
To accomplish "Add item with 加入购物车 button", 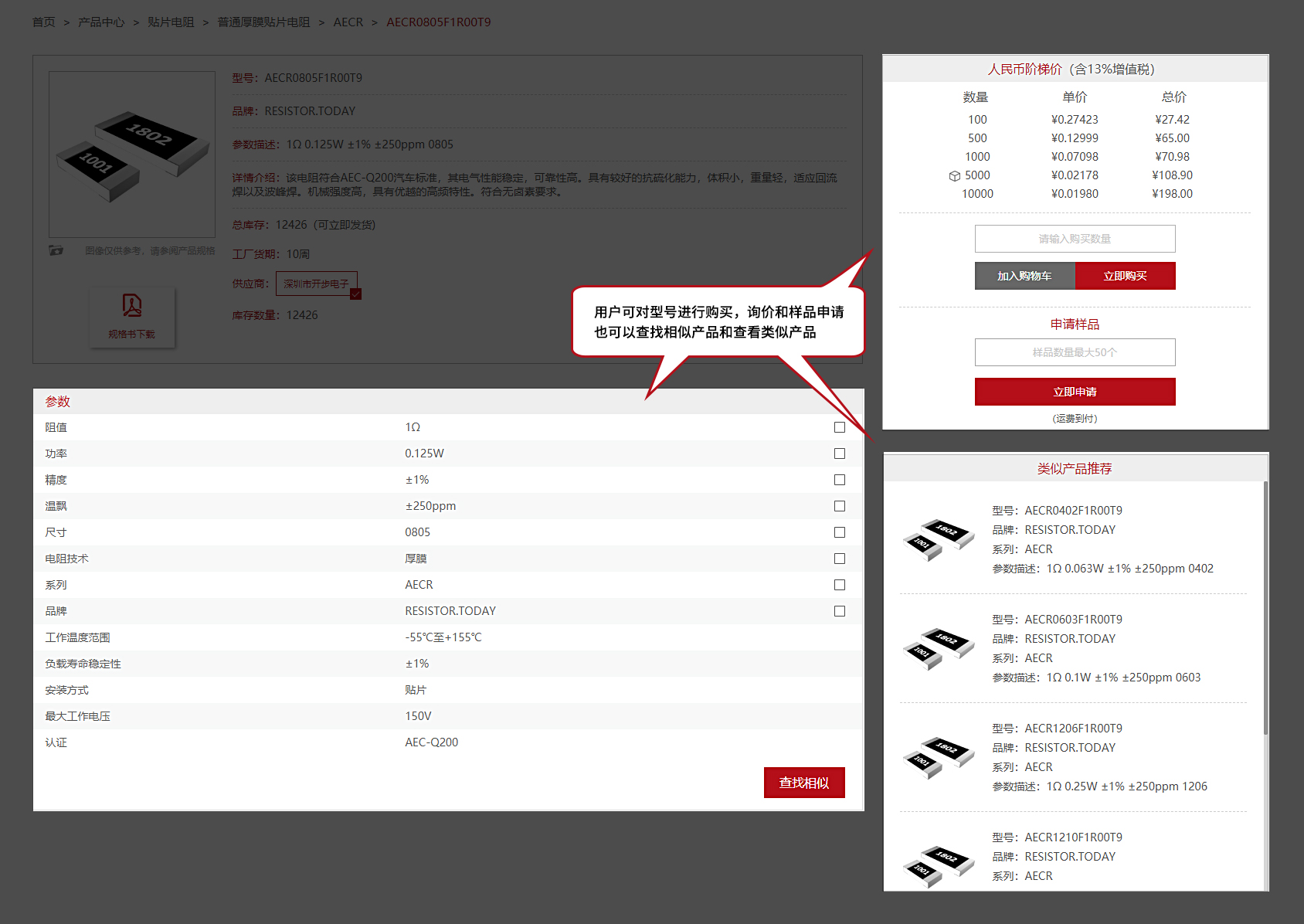I will click(1024, 276).
